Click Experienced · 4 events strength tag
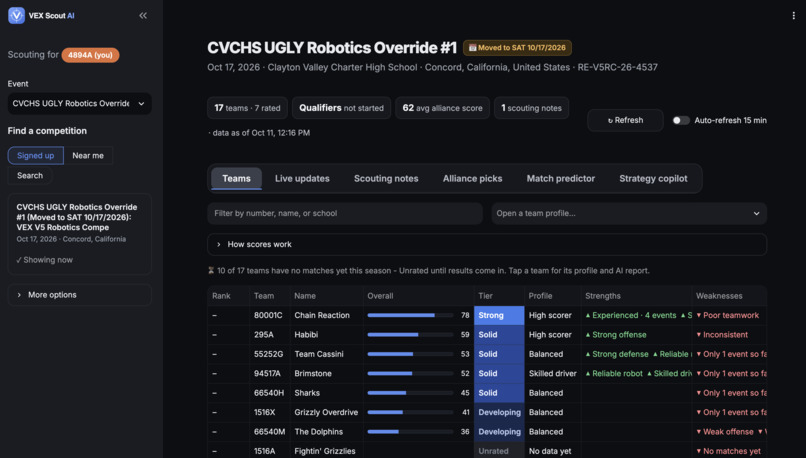Screen dimensions: 806x458 [x=631, y=315]
